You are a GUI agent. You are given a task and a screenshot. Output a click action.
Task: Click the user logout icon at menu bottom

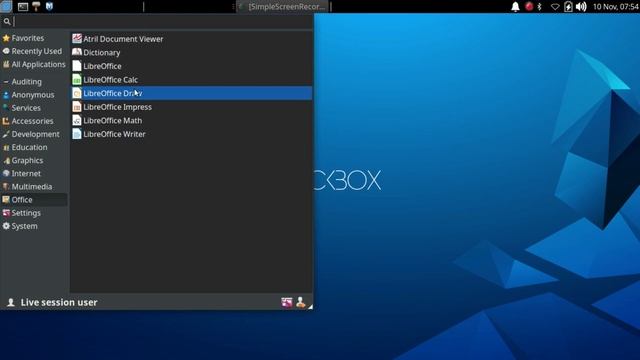click(301, 302)
